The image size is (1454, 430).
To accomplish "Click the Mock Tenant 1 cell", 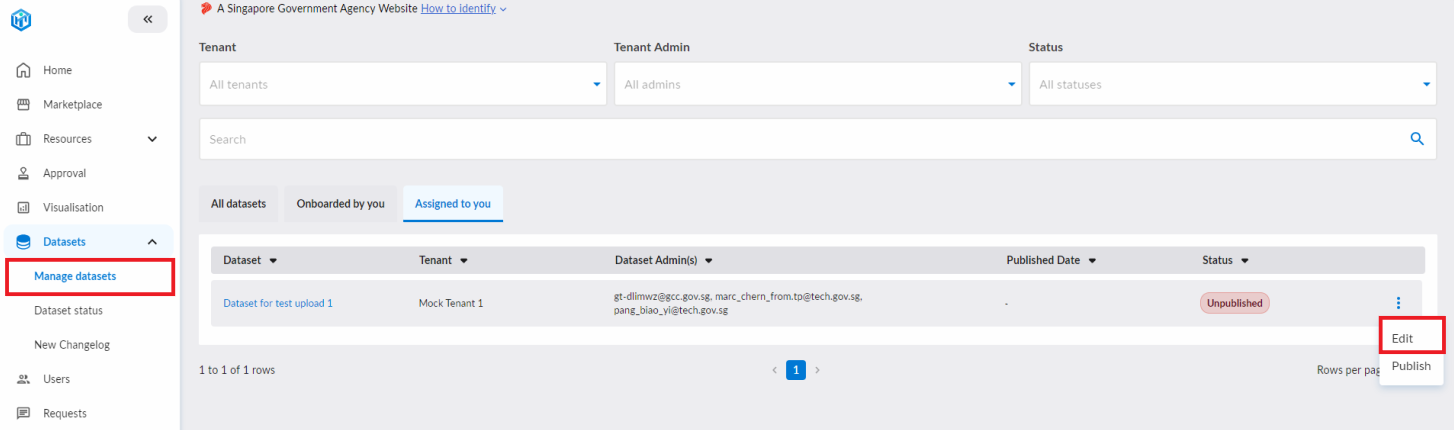I will (451, 303).
